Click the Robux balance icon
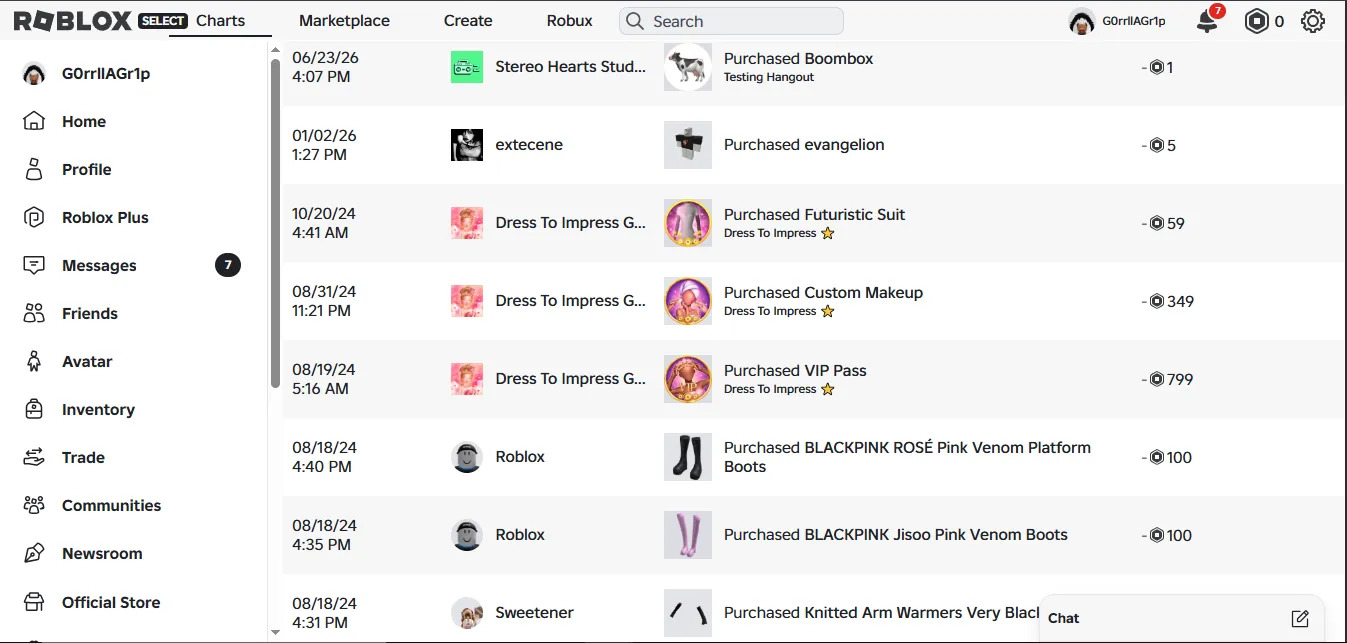Image resolution: width=1347 pixels, height=643 pixels. [1257, 21]
